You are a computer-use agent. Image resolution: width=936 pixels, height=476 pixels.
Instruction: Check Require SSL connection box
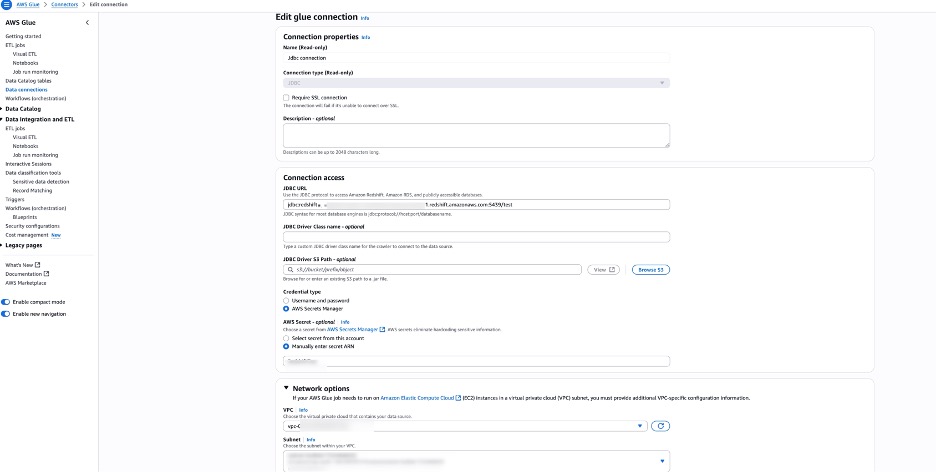coord(287,97)
